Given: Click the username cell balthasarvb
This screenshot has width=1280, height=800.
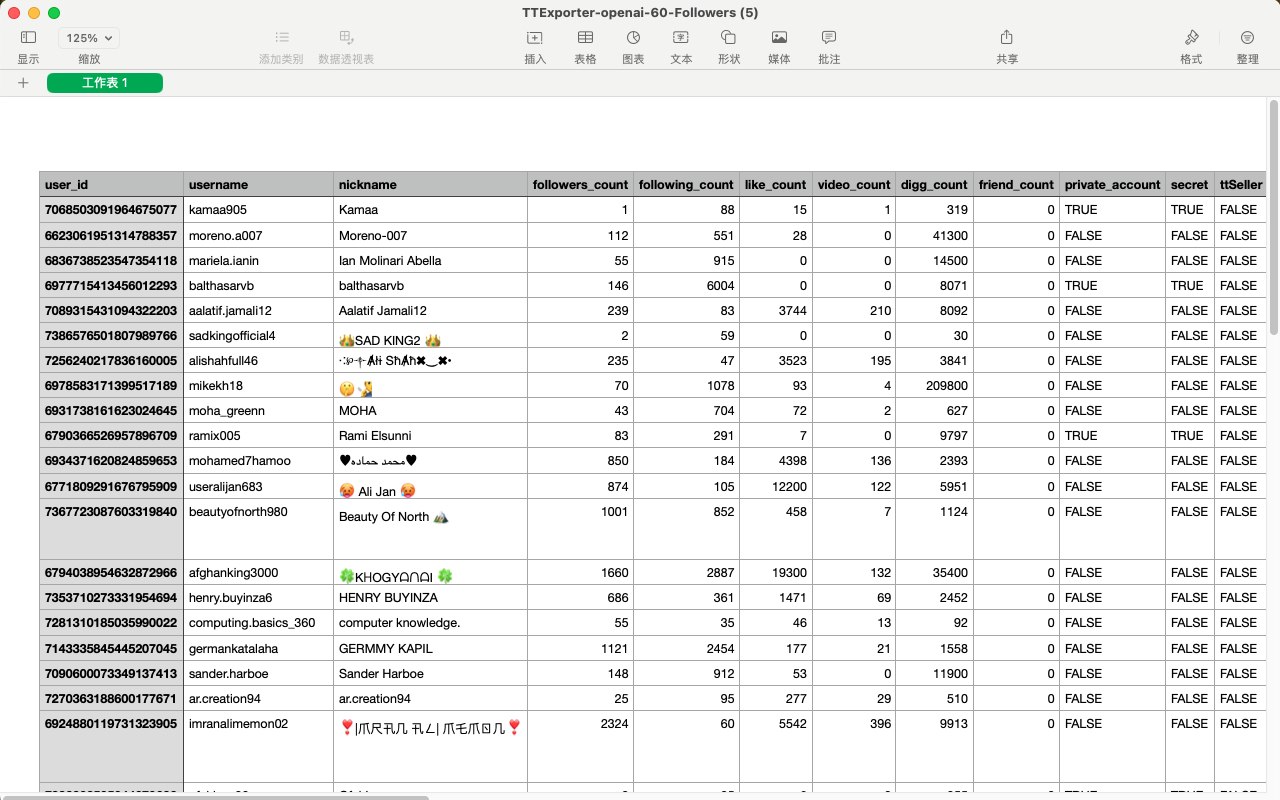Looking at the screenshot, I should 259,286.
